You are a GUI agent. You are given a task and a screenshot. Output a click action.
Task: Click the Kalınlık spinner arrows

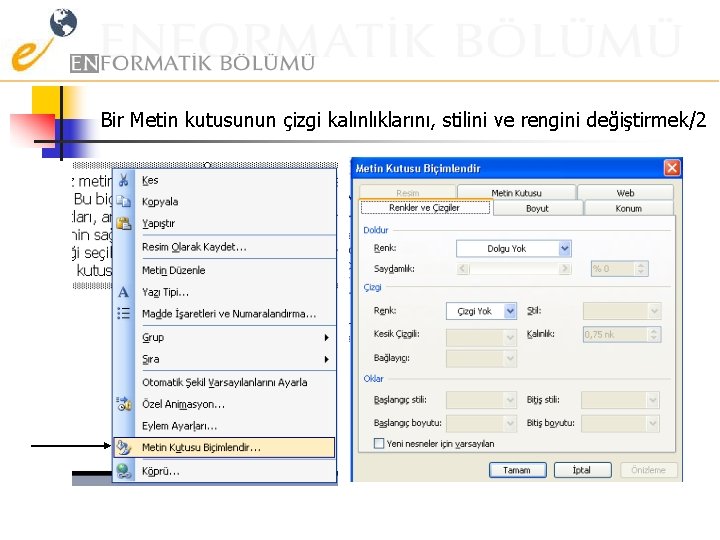click(654, 334)
